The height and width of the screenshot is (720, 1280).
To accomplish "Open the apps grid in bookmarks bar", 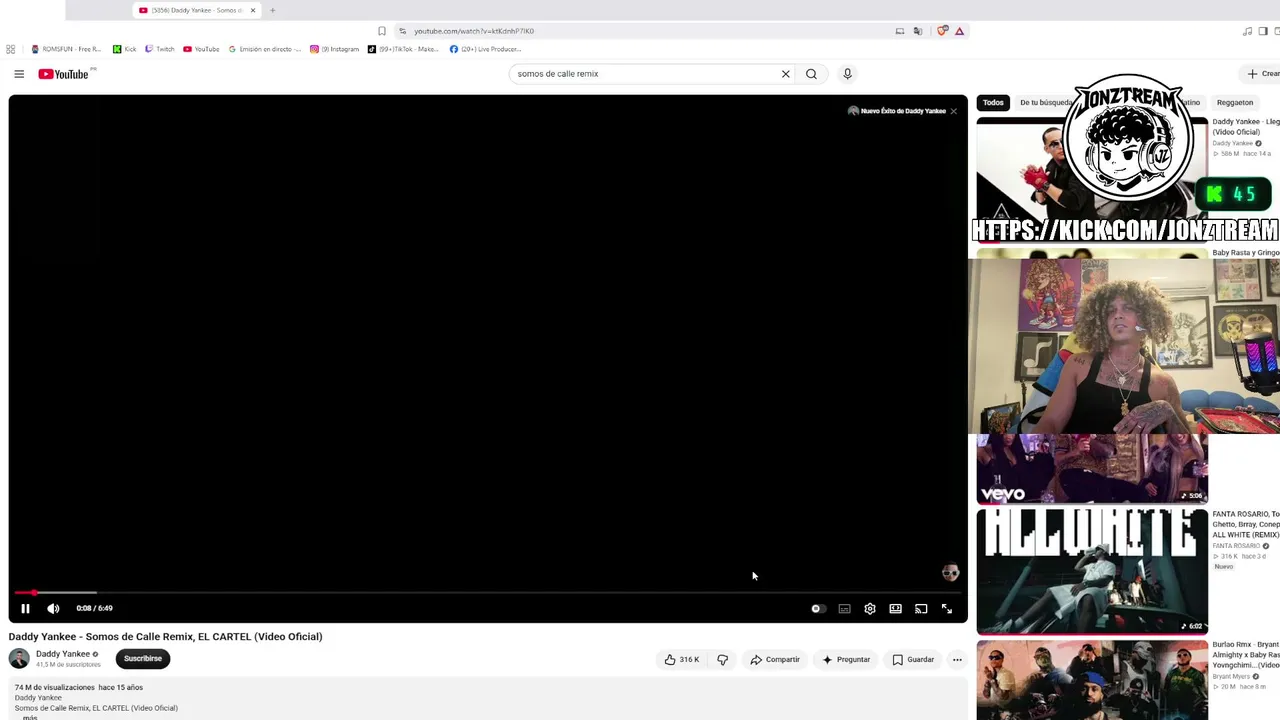I will click(x=10, y=49).
